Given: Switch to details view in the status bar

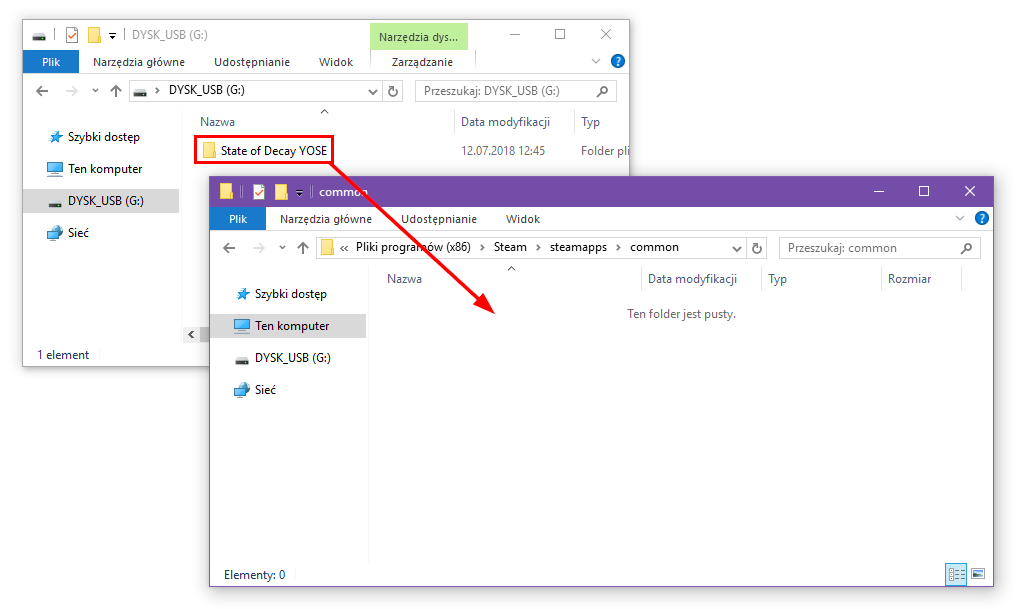Looking at the screenshot, I should click(956, 574).
